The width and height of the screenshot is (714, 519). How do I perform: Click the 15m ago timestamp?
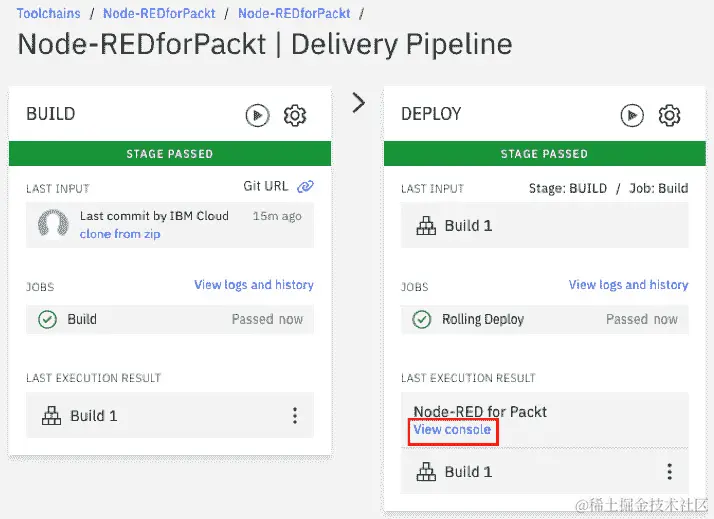(277, 216)
